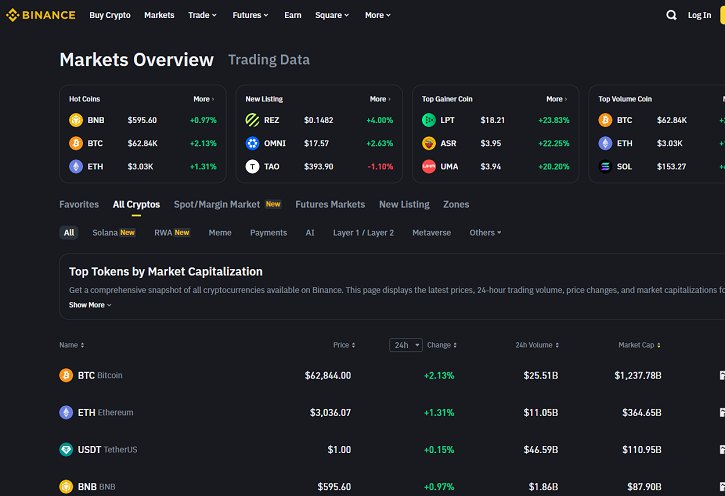
Task: Click the BTC coin icon in Hot Coins
Action: click(x=76, y=143)
